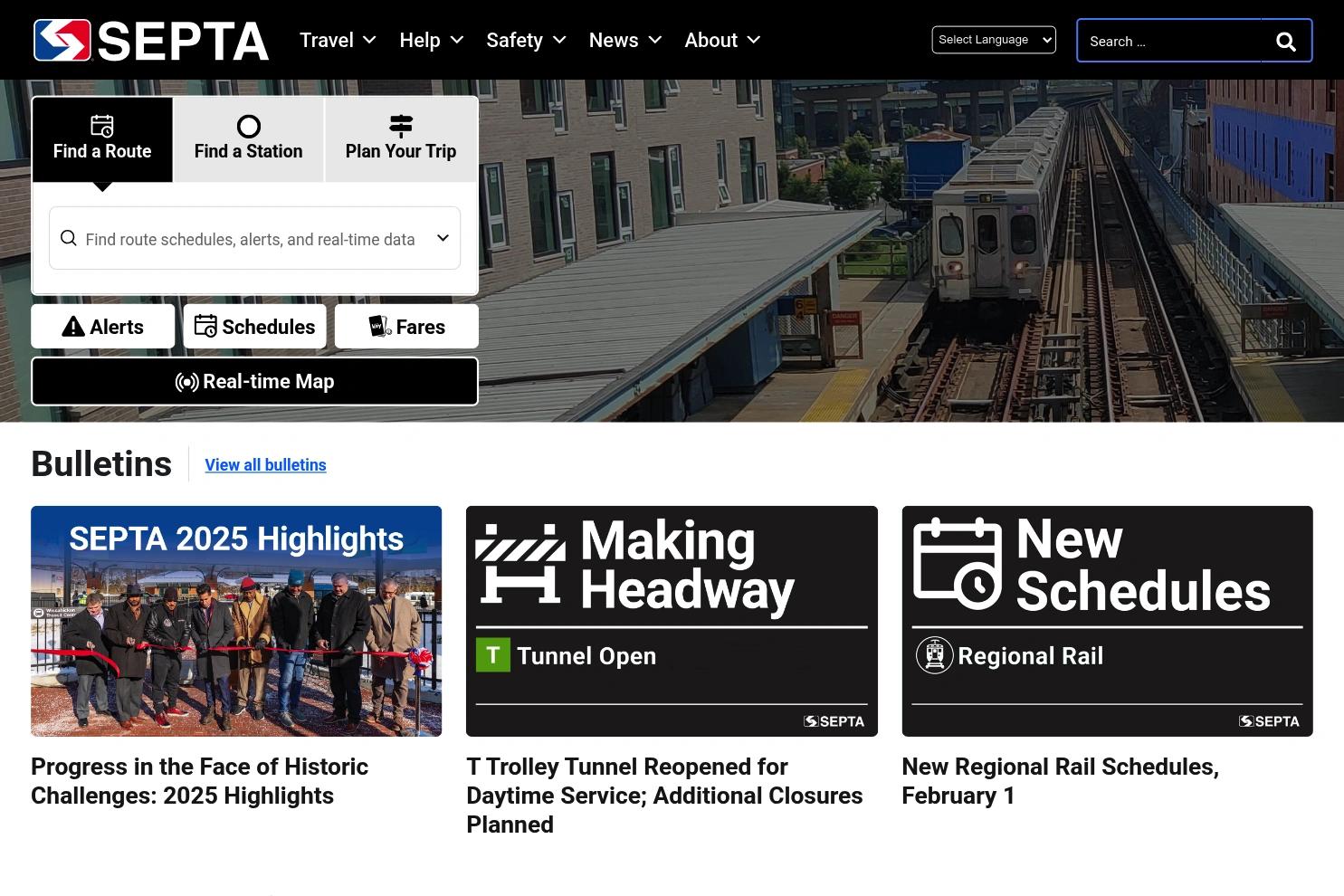Open the Alerts button

(x=103, y=327)
